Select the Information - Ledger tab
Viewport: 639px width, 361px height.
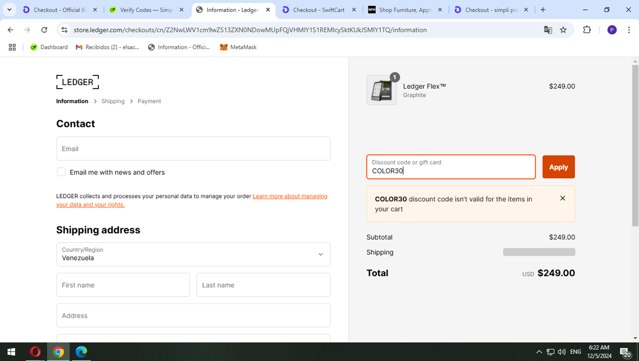point(232,10)
